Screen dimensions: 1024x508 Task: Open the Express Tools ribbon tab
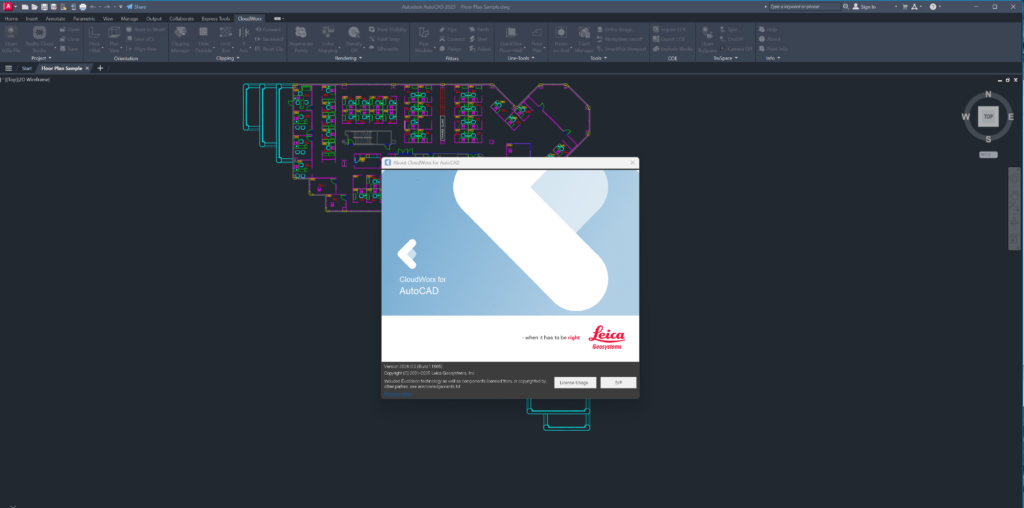click(215, 18)
